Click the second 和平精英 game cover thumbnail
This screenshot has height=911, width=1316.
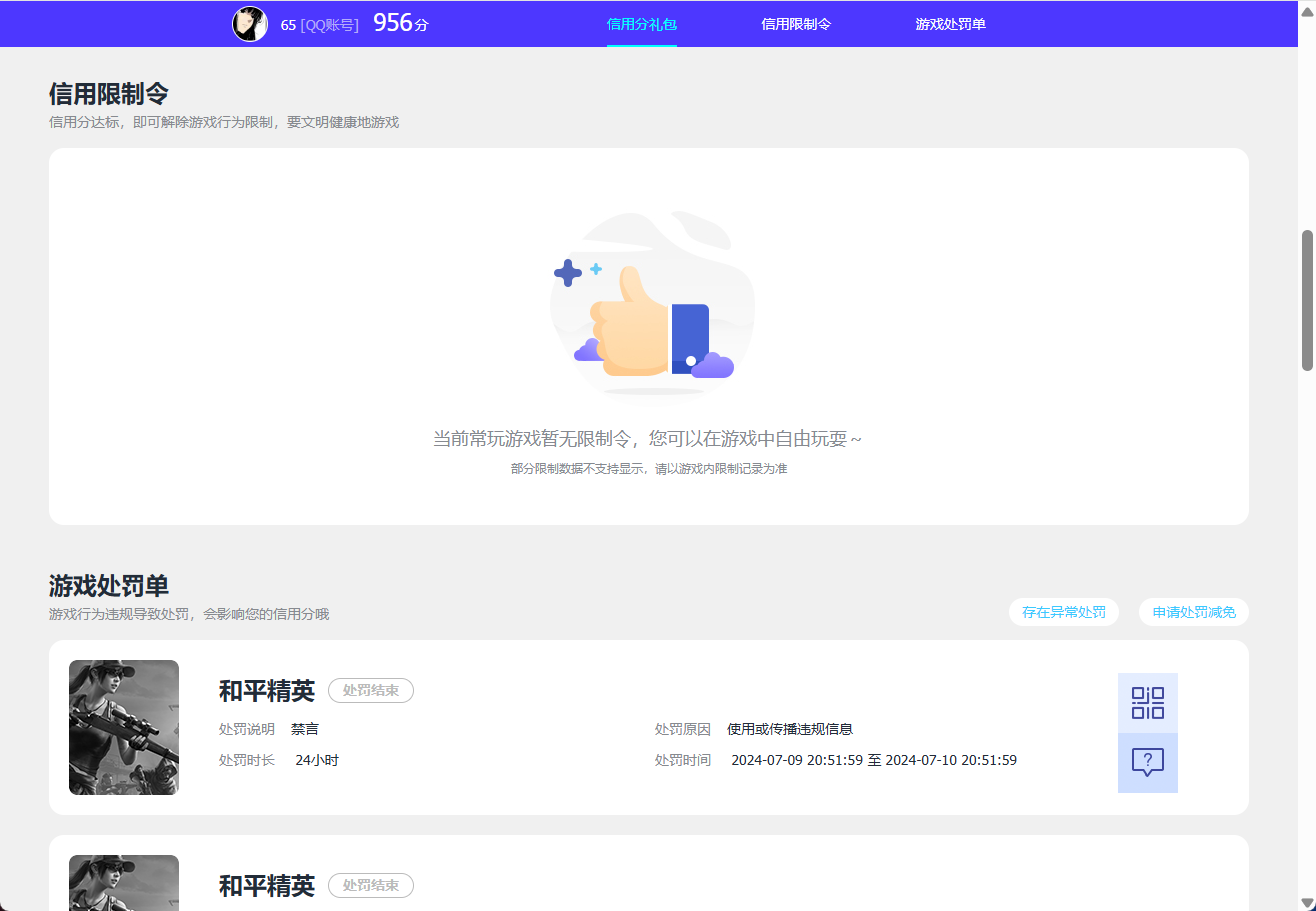pyautogui.click(x=124, y=883)
